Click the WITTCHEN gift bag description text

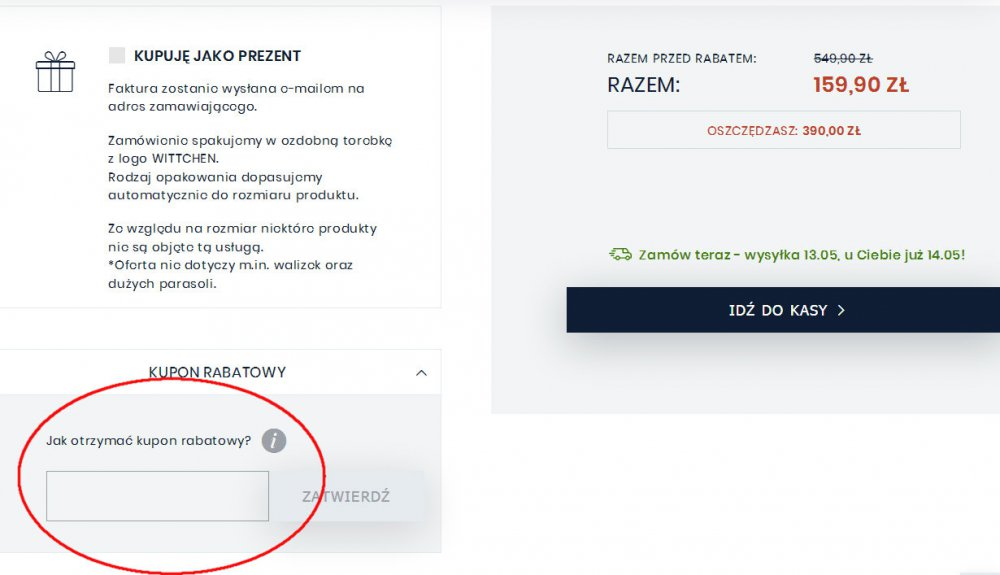[x=250, y=149]
